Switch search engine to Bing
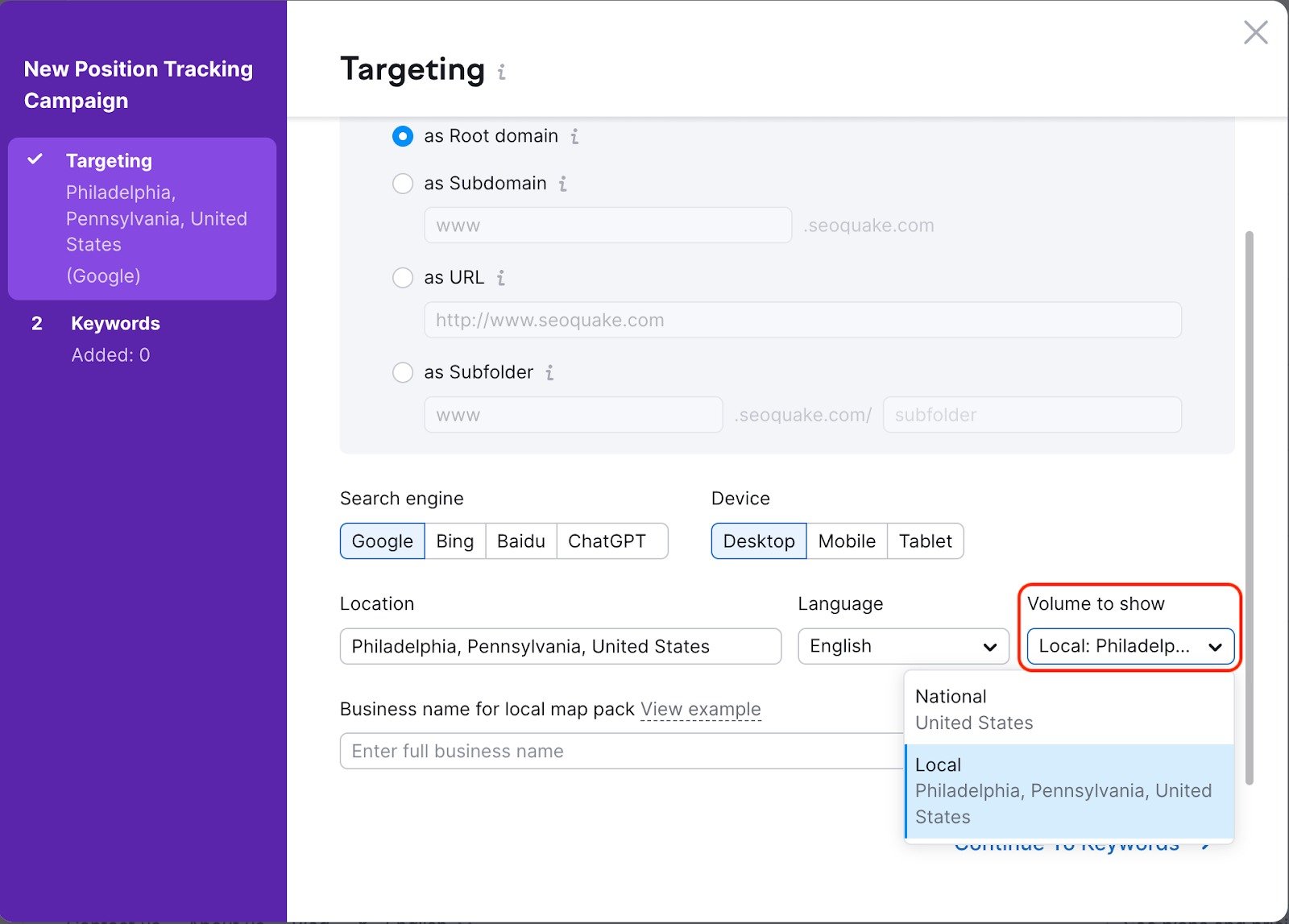Viewport: 1289px width, 924px height. coord(454,541)
